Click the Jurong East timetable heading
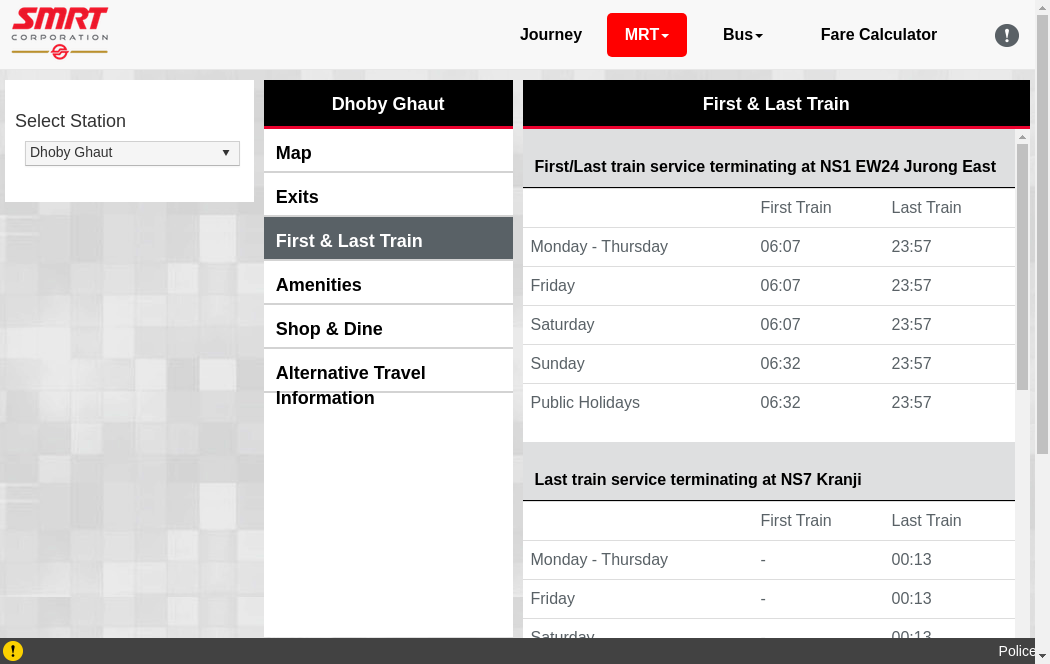The image size is (1050, 664). (765, 167)
